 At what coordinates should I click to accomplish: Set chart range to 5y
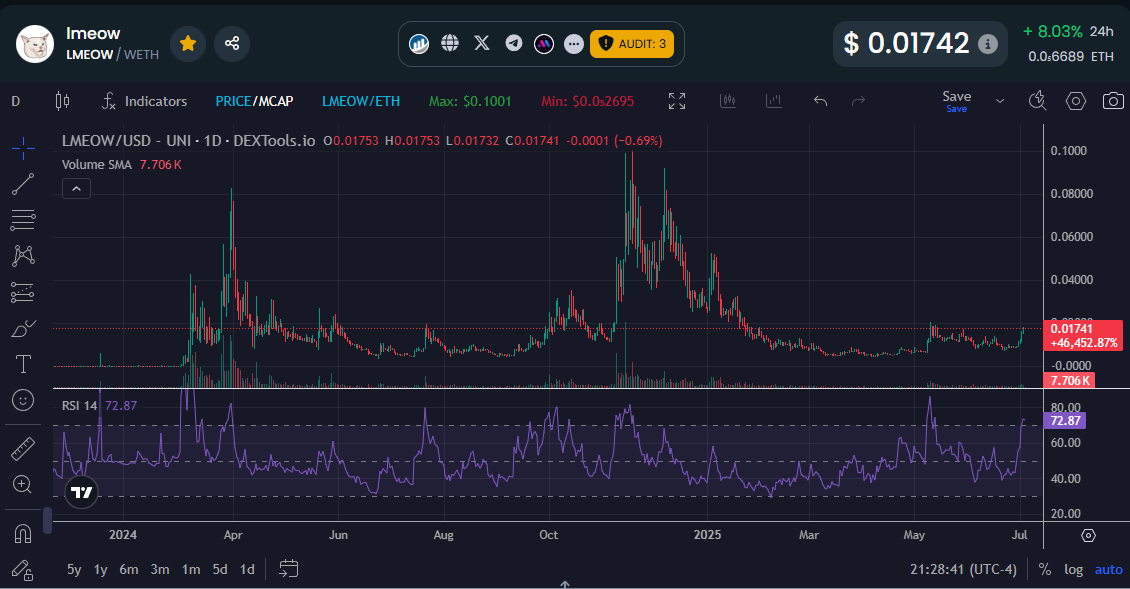tap(74, 570)
